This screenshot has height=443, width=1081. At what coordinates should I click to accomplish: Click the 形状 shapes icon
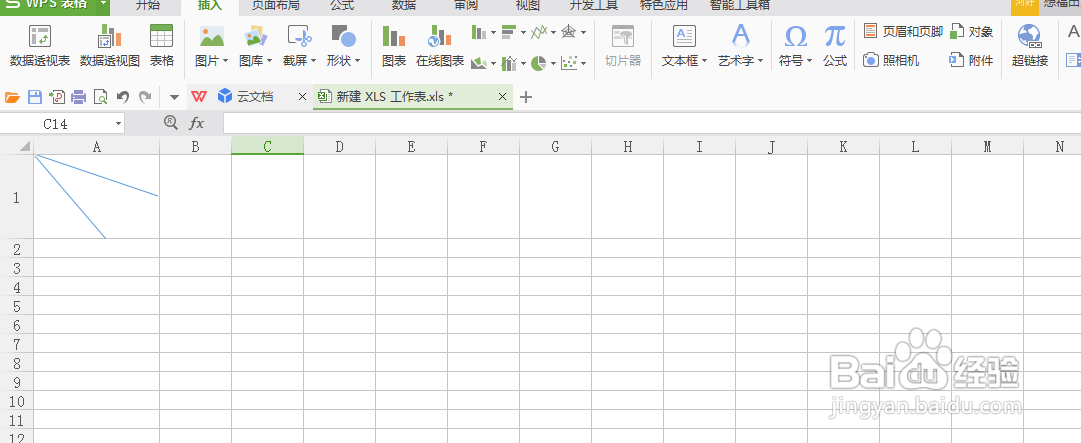[343, 36]
